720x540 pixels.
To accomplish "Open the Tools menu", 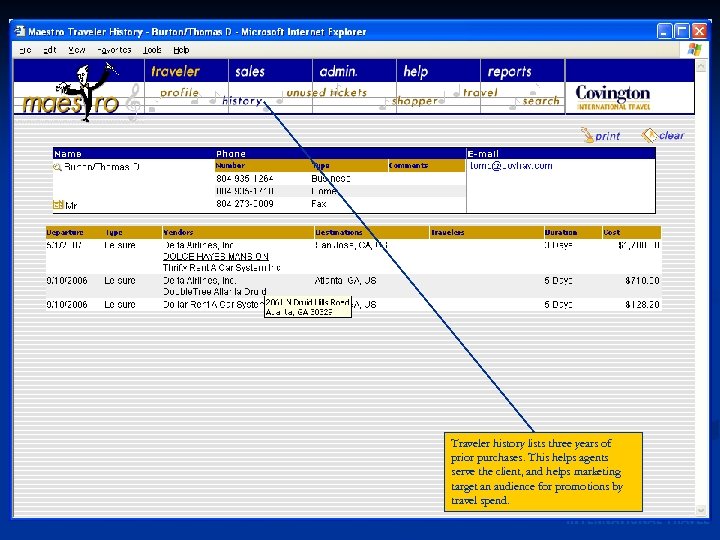I will 152,50.
